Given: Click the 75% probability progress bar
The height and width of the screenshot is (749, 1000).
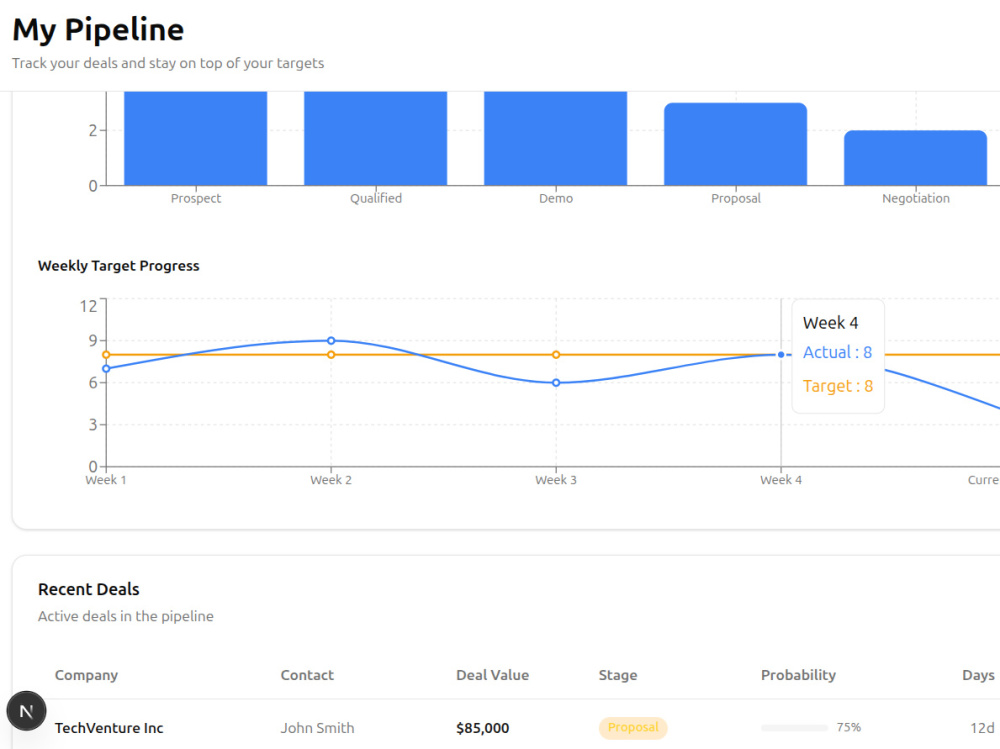Looking at the screenshot, I should (795, 727).
